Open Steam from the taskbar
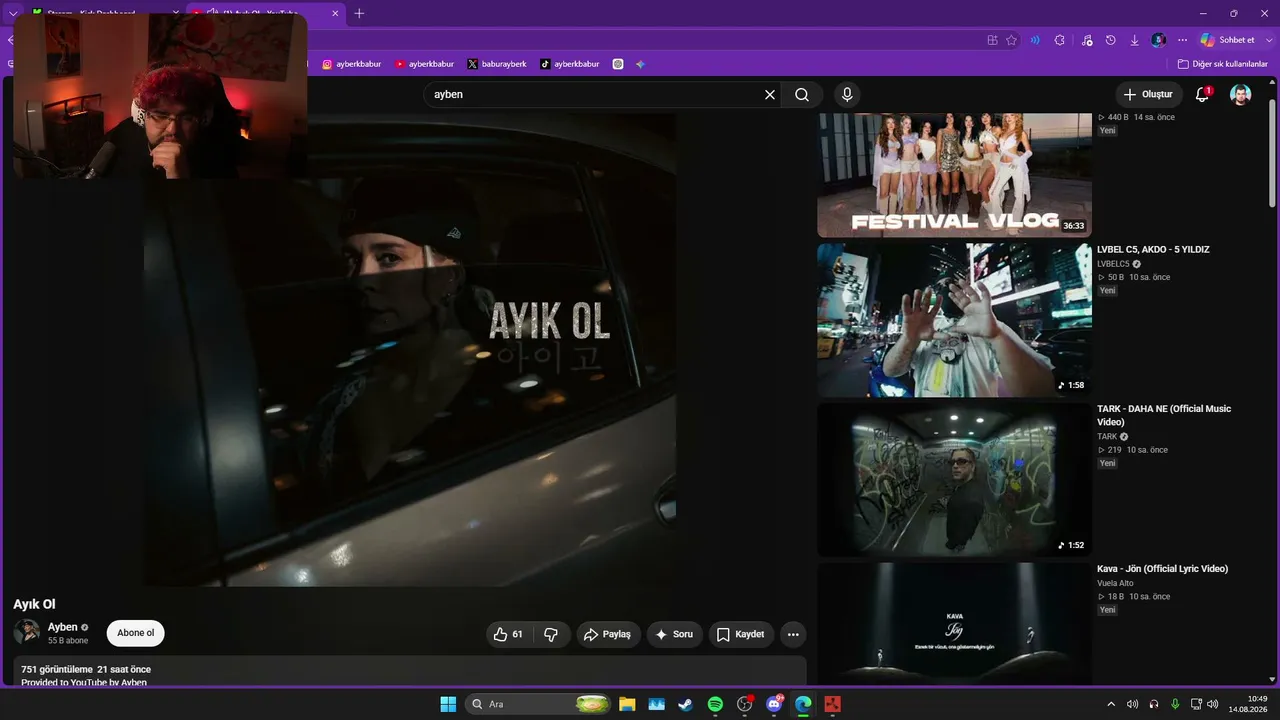This screenshot has width=1280, height=720. pyautogui.click(x=685, y=704)
